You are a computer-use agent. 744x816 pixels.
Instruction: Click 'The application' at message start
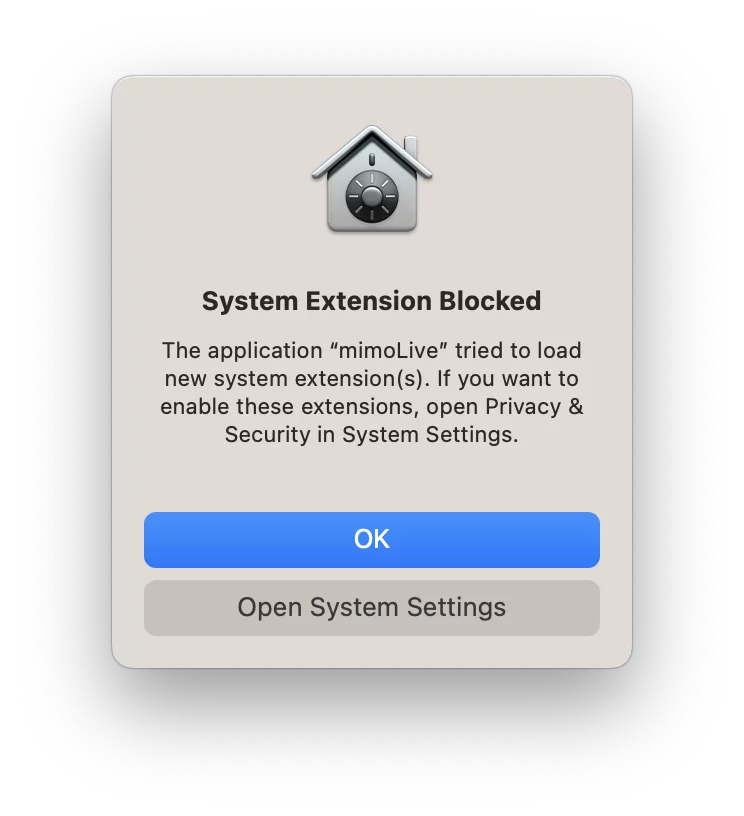(242, 351)
